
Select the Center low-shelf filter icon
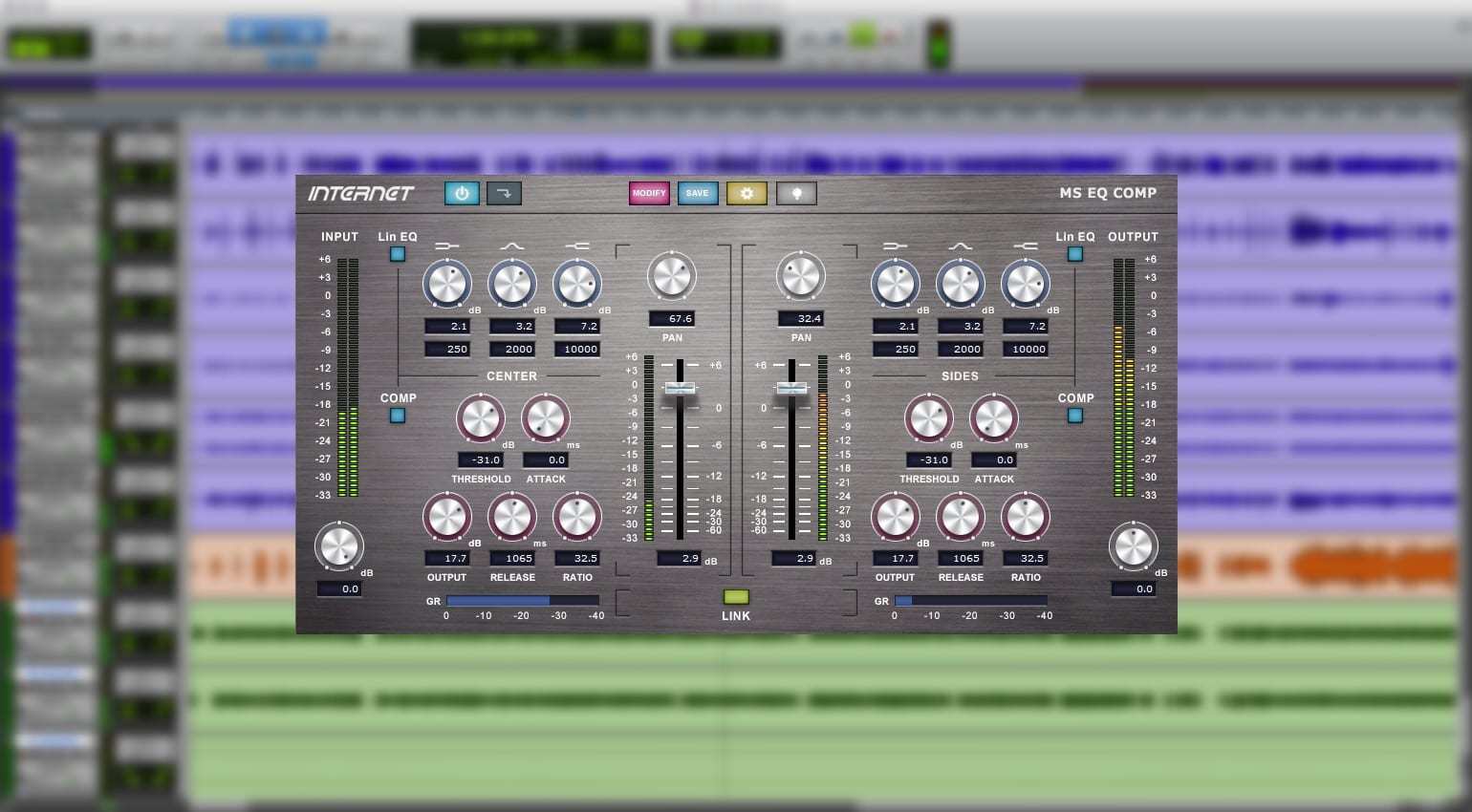coord(446,246)
